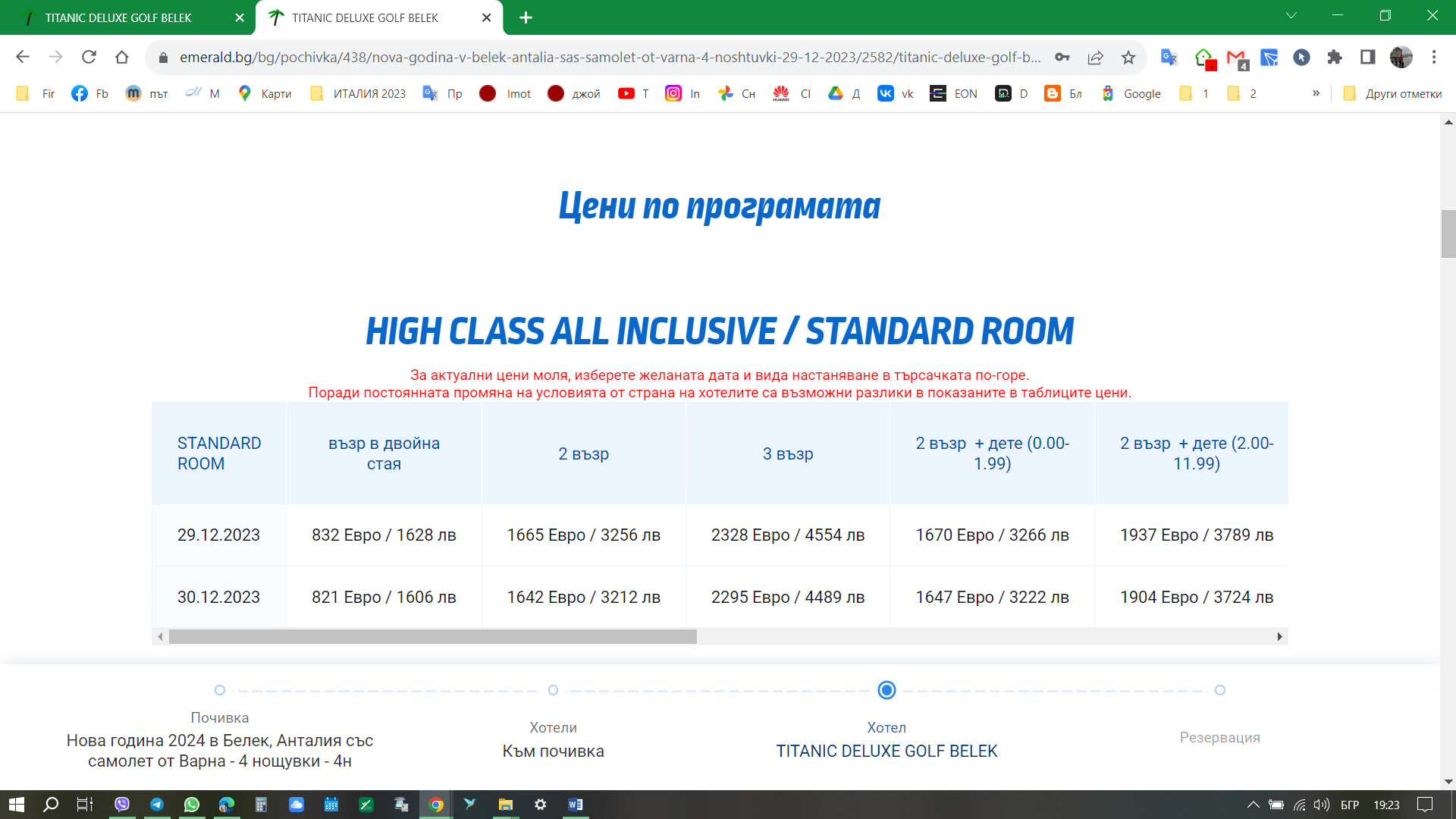Toggle the browser side panel

pos(1368,57)
